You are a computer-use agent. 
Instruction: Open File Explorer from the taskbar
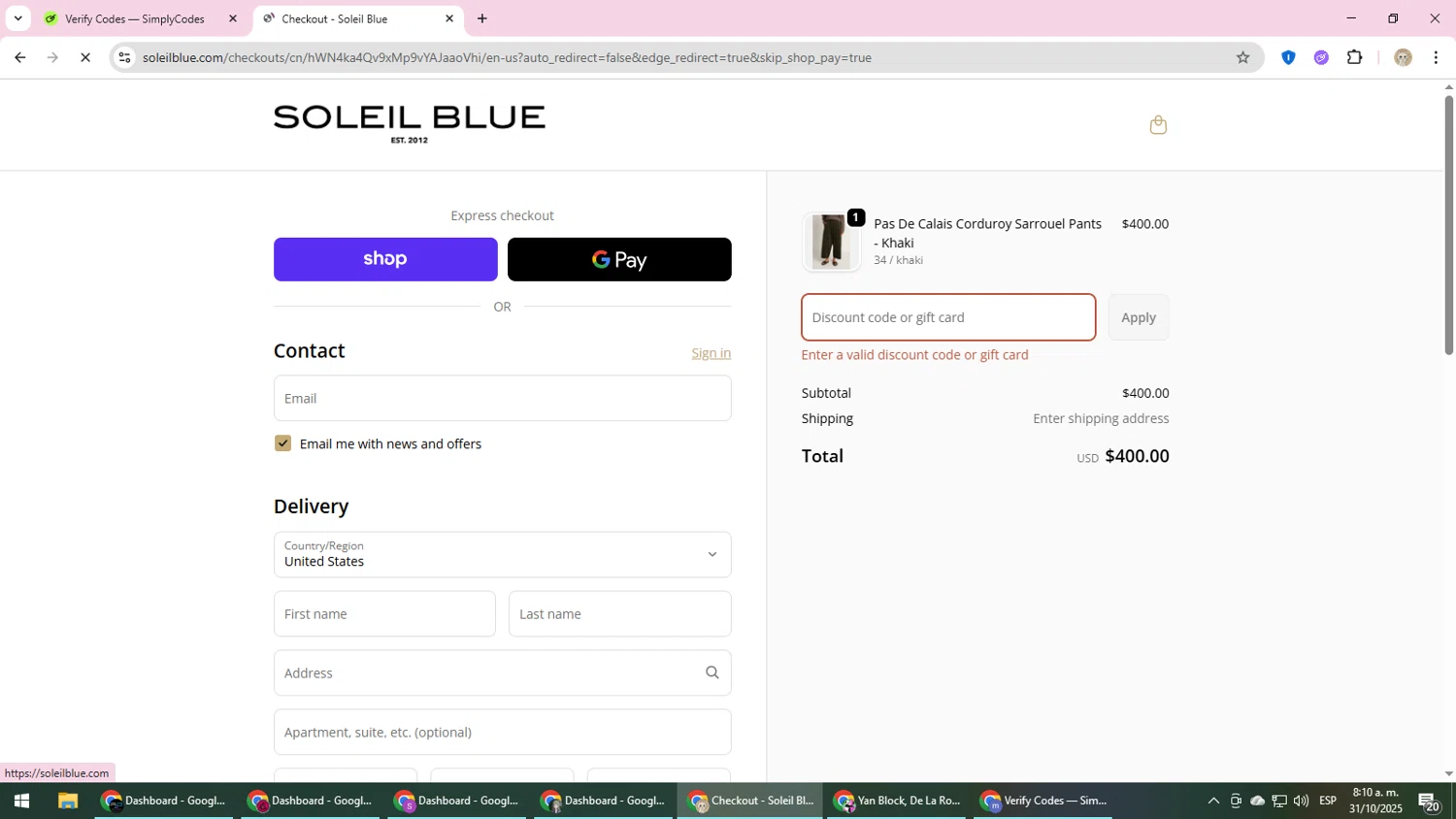[67, 801]
